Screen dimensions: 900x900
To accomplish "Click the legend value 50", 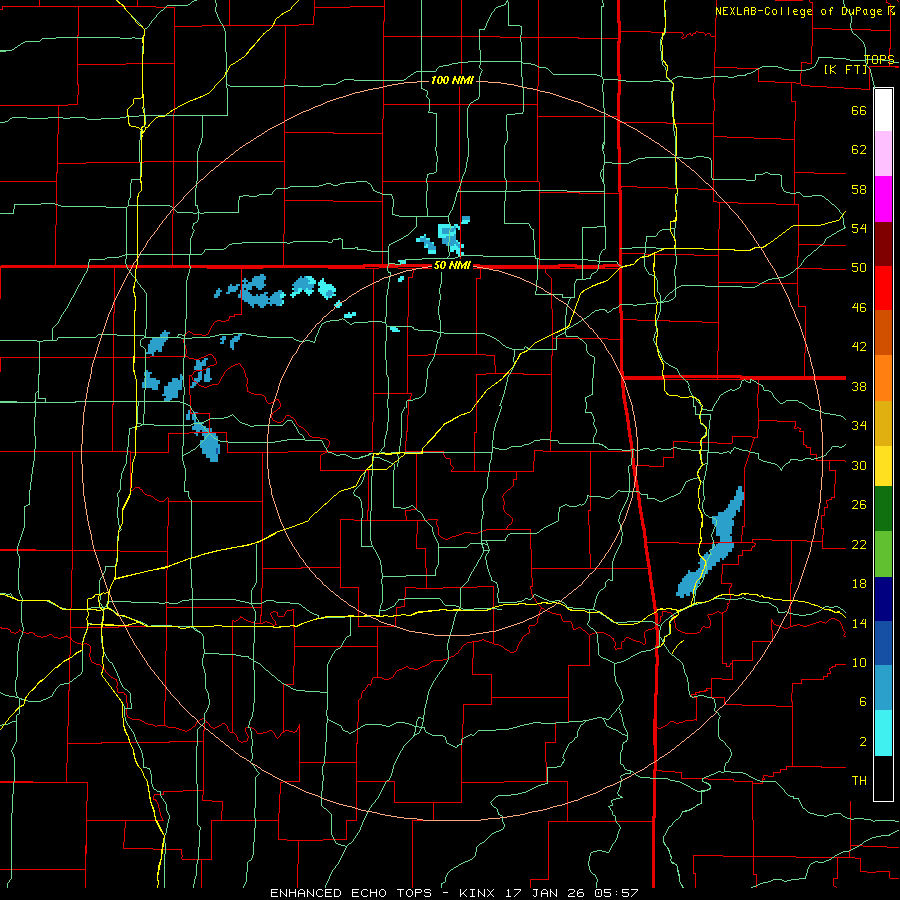I will tap(859, 268).
